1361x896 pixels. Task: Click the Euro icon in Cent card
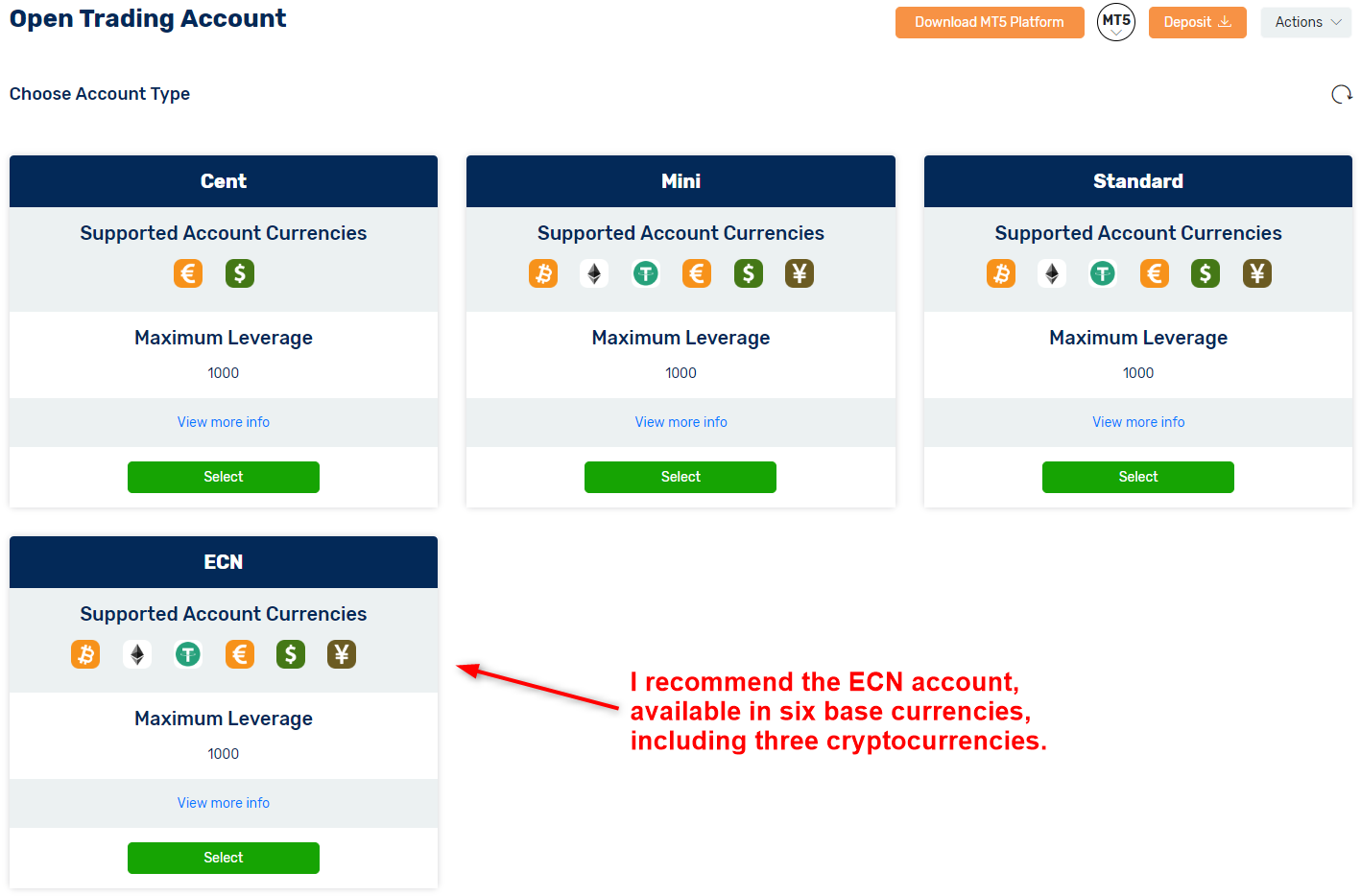(x=188, y=273)
